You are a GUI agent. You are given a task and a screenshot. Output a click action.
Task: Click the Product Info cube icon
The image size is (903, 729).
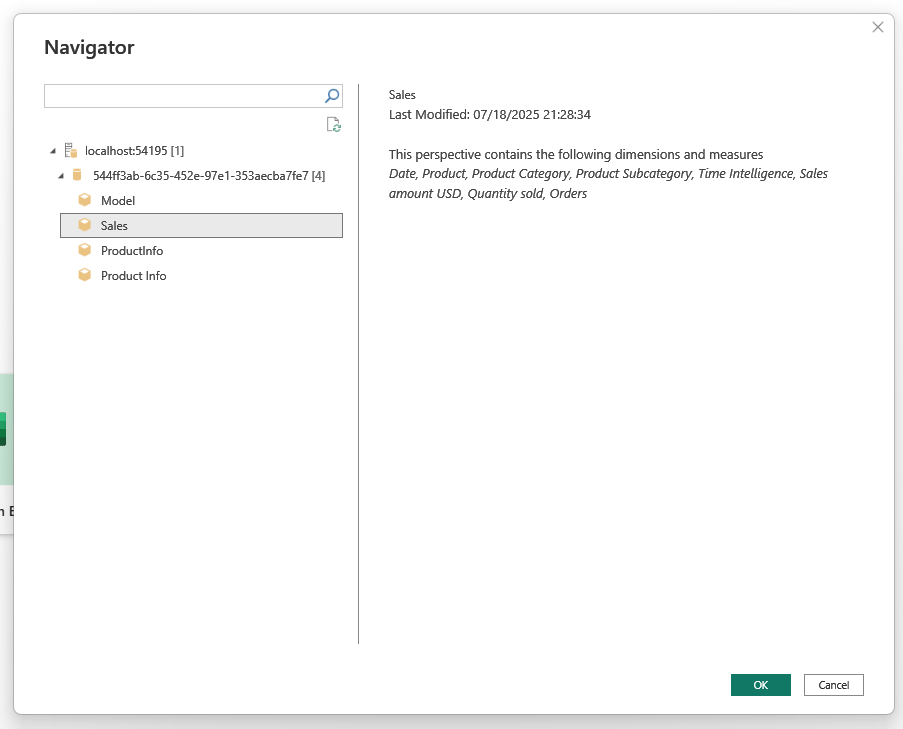[85, 275]
